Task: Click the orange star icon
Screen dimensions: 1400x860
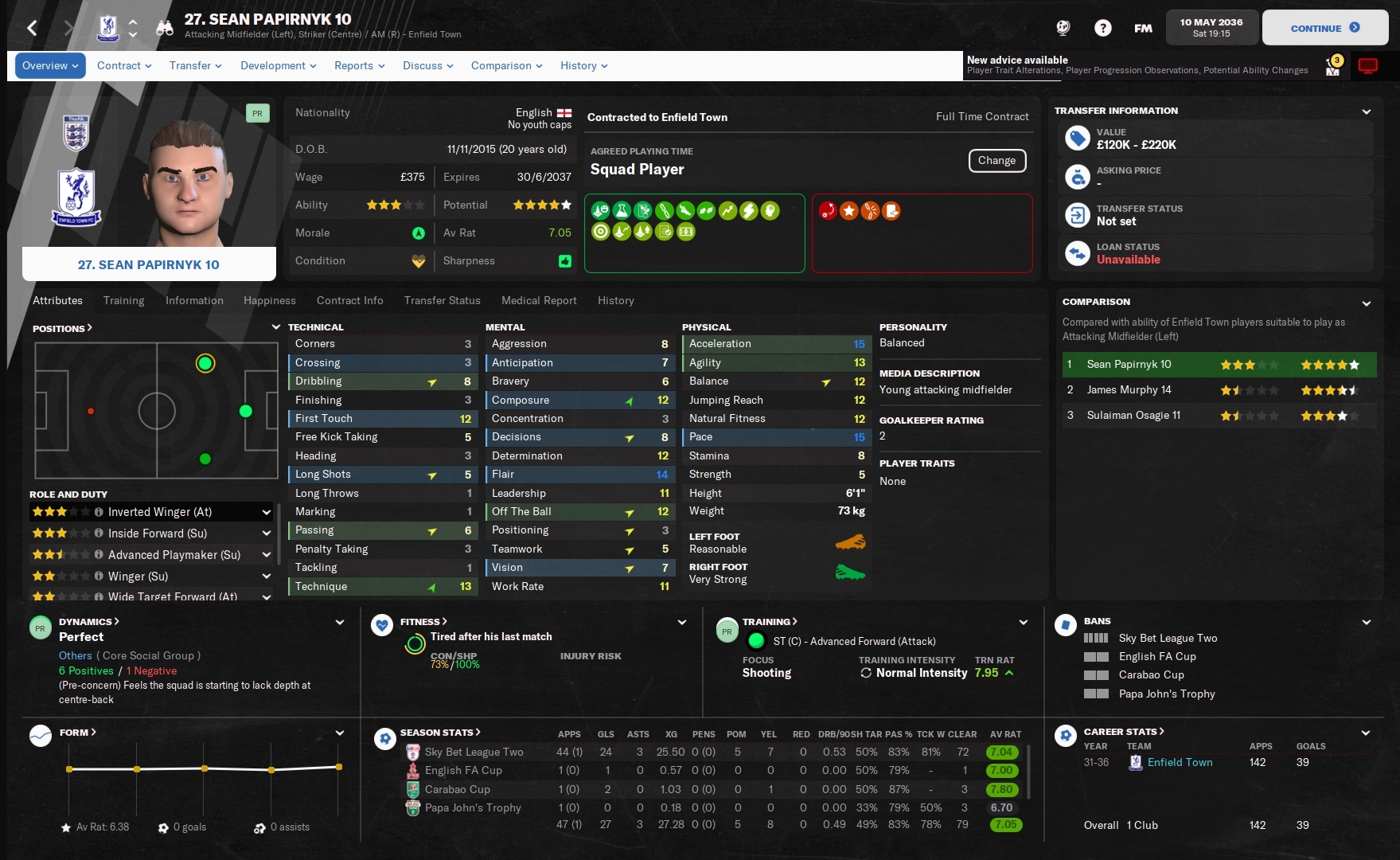Action: pos(849,211)
